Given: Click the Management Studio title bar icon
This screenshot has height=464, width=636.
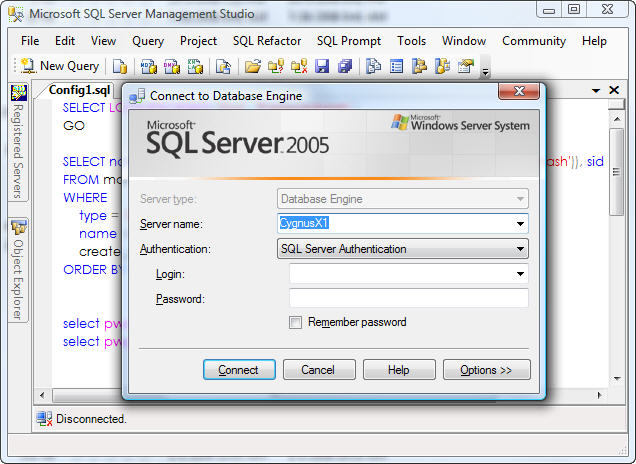Looking at the screenshot, I should [16, 14].
